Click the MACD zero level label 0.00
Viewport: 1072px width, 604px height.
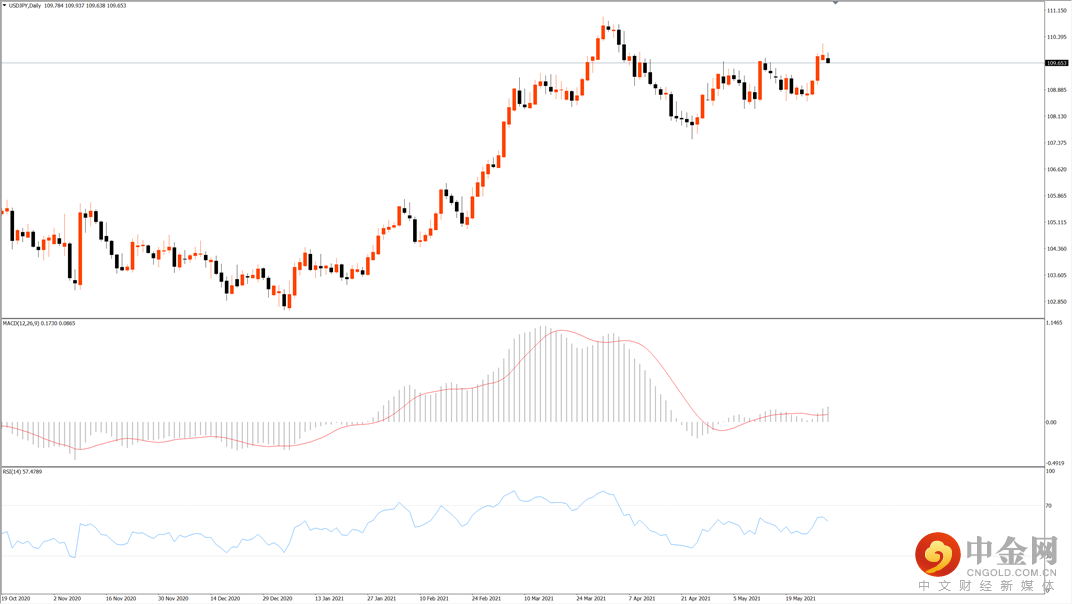1051,422
